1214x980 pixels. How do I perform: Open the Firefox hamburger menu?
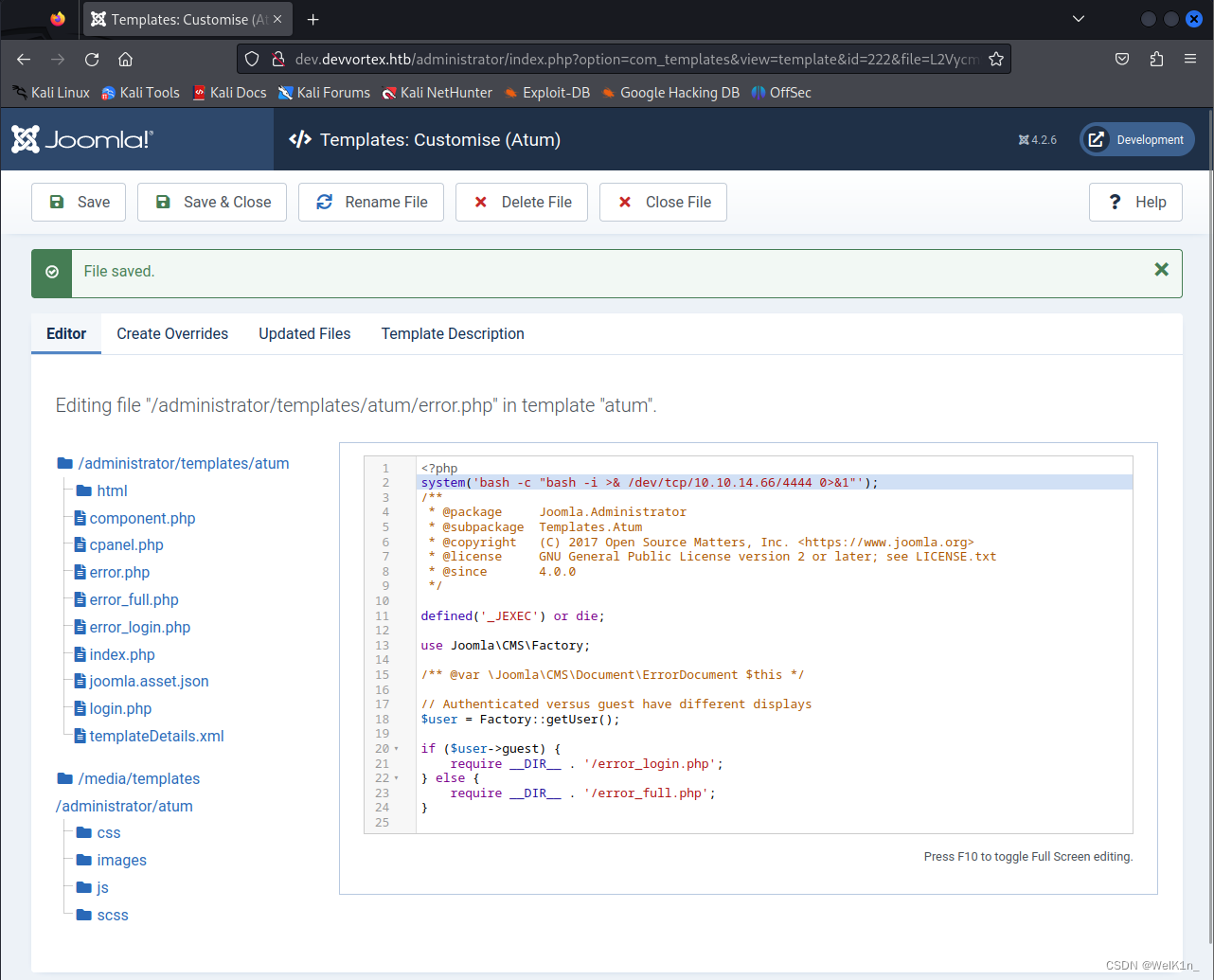coord(1190,59)
